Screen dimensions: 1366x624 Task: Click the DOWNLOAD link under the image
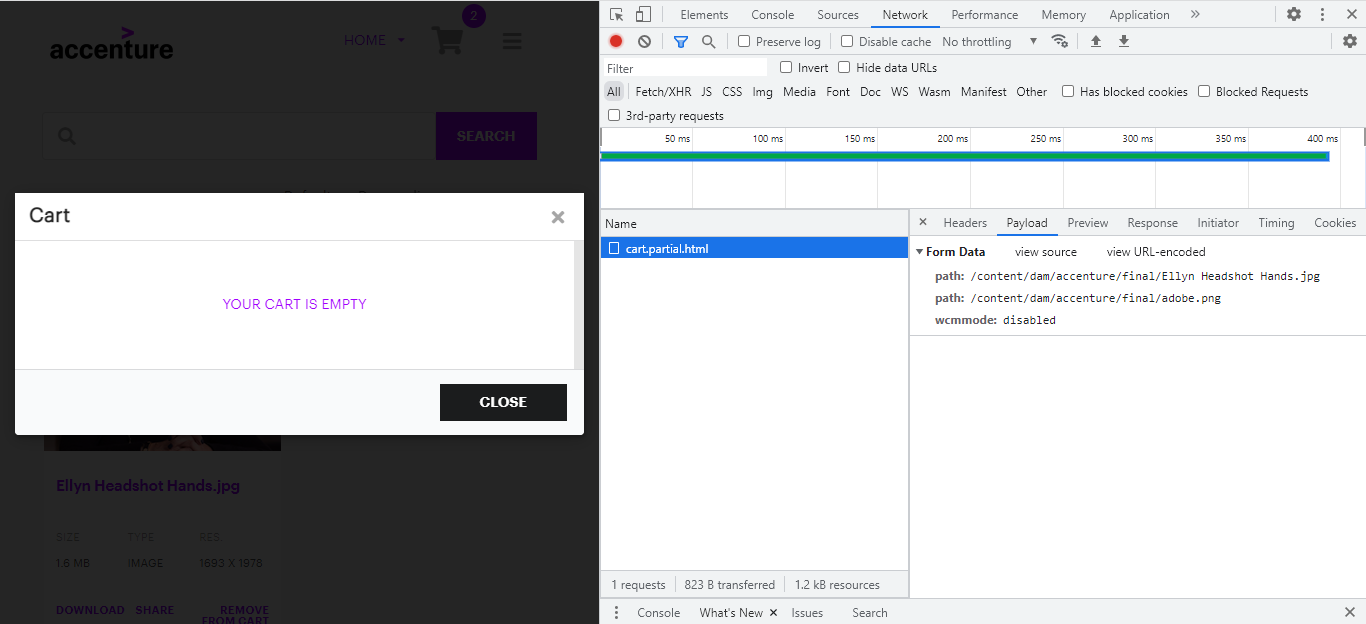(90, 610)
